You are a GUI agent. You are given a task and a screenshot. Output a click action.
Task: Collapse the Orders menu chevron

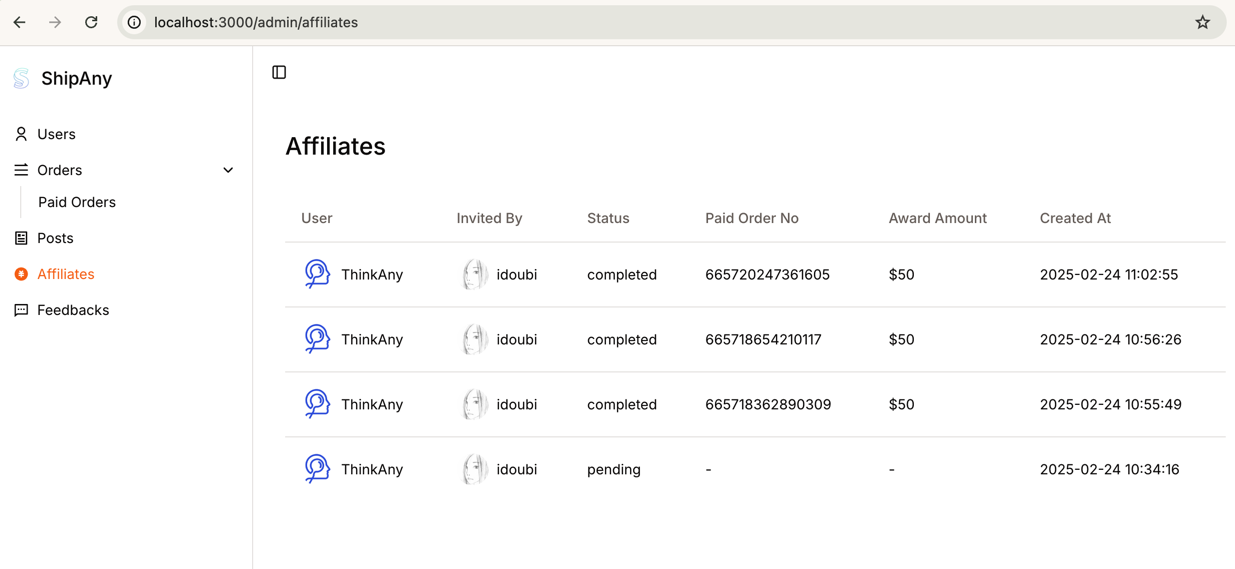(x=228, y=170)
